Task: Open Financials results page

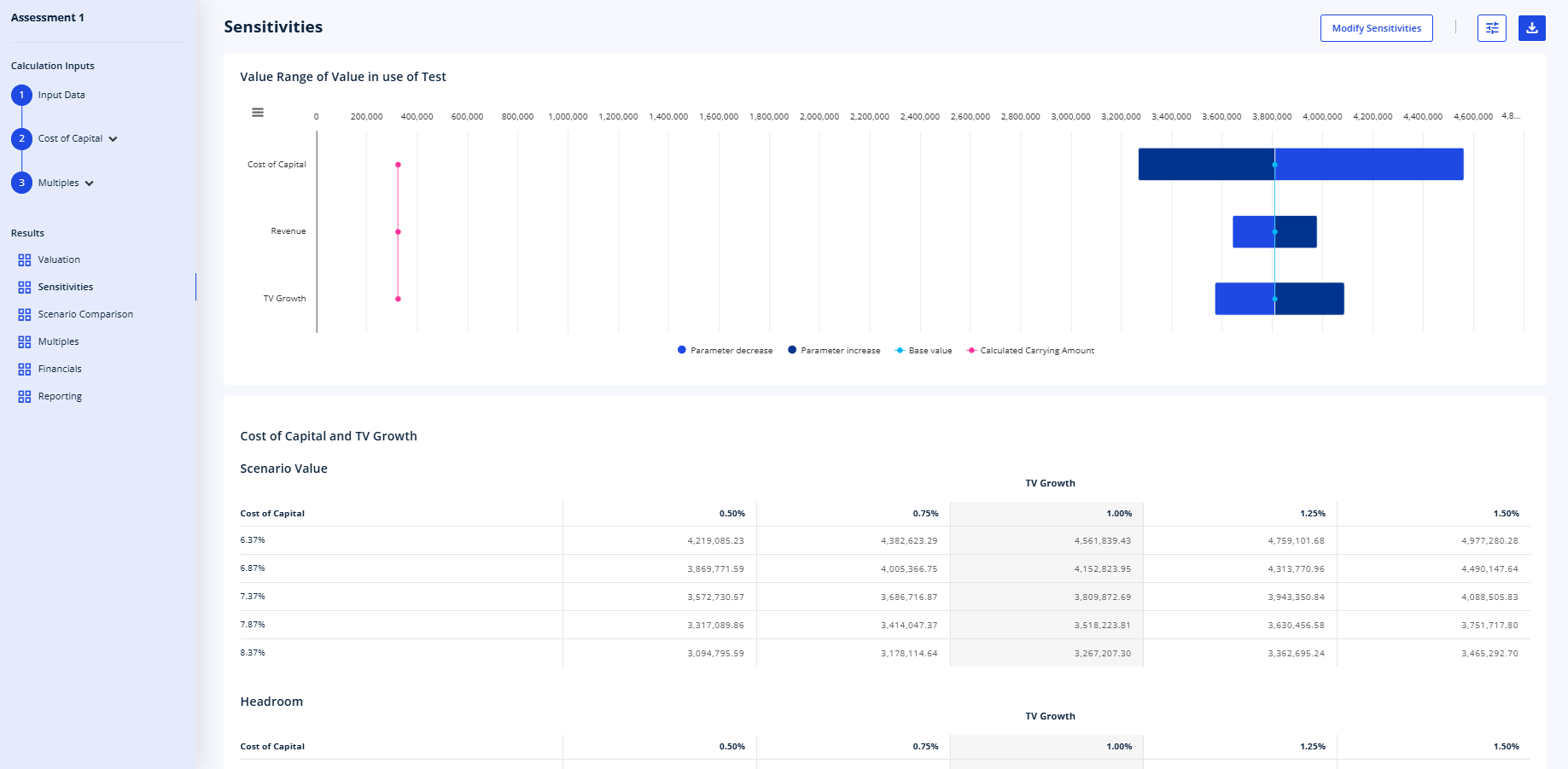Action: 60,369
